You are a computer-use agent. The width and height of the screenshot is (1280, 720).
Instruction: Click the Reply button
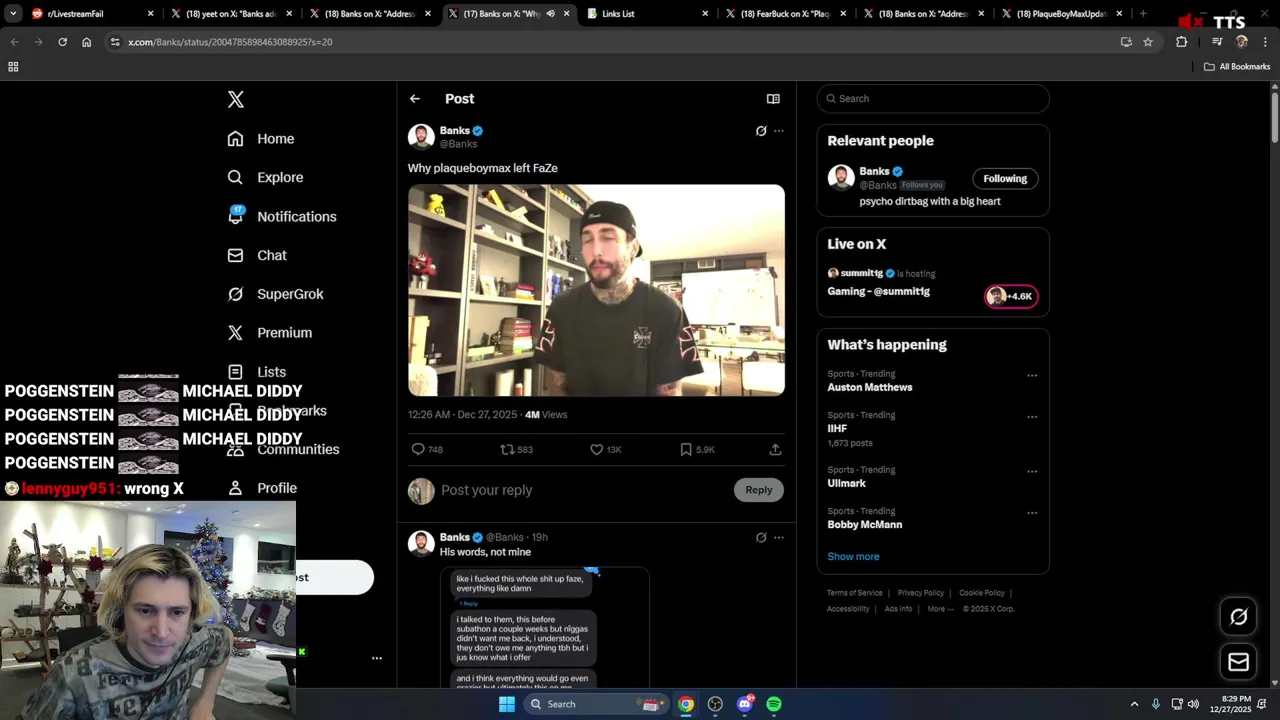point(759,490)
